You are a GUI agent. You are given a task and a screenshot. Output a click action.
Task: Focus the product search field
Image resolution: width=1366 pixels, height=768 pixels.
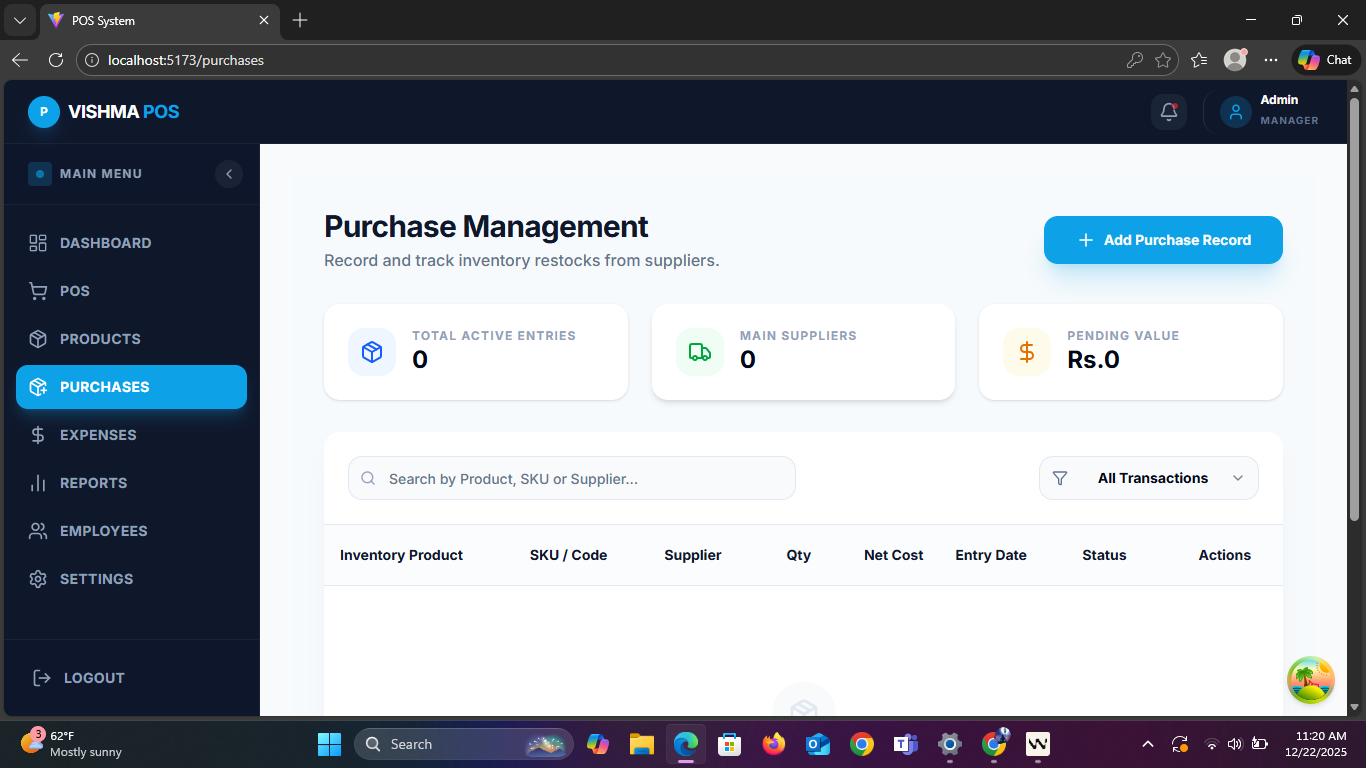pyautogui.click(x=572, y=478)
